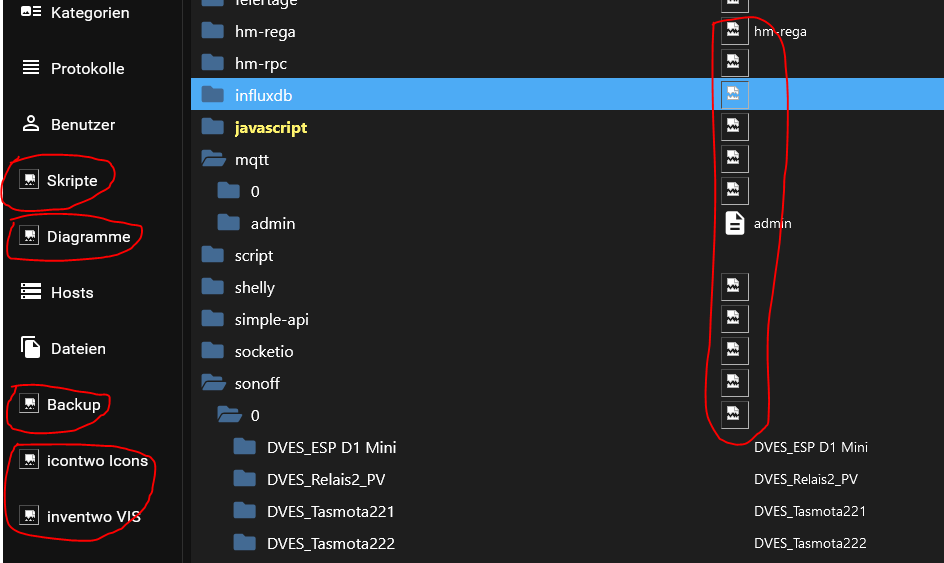
Task: Collapse the sonoff folder
Action: pyautogui.click(x=212, y=384)
